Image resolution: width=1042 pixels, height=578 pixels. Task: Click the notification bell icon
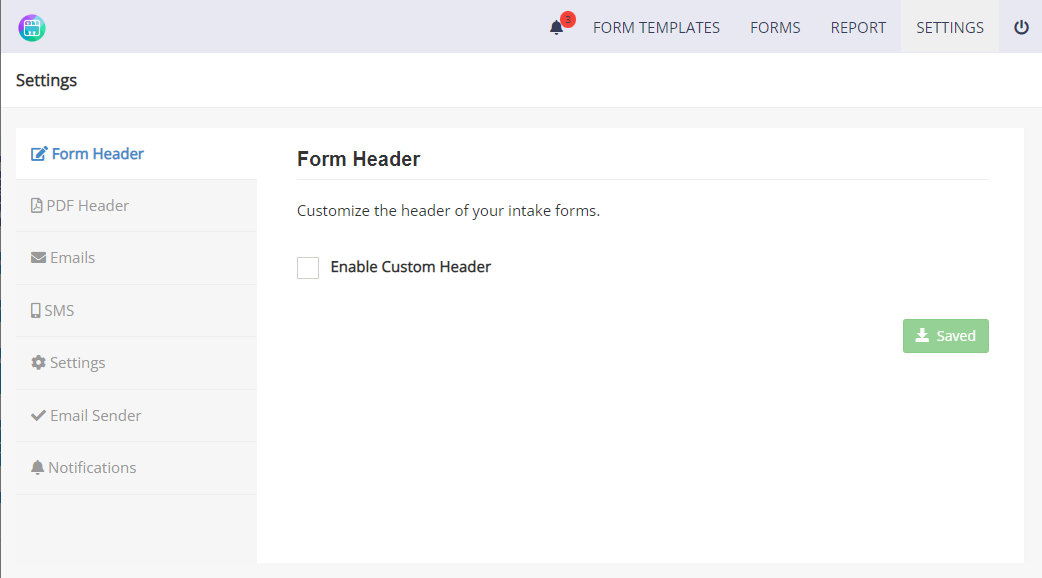[556, 28]
